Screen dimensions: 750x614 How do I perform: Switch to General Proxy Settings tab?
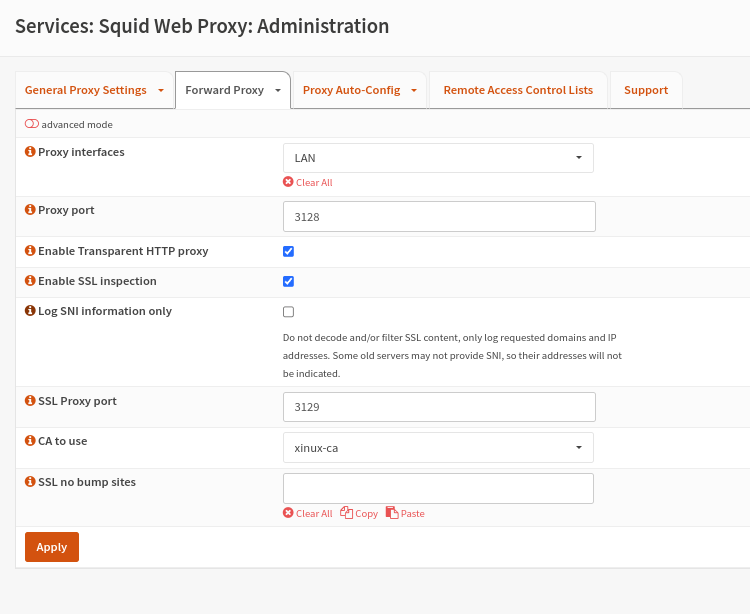pyautogui.click(x=86, y=90)
